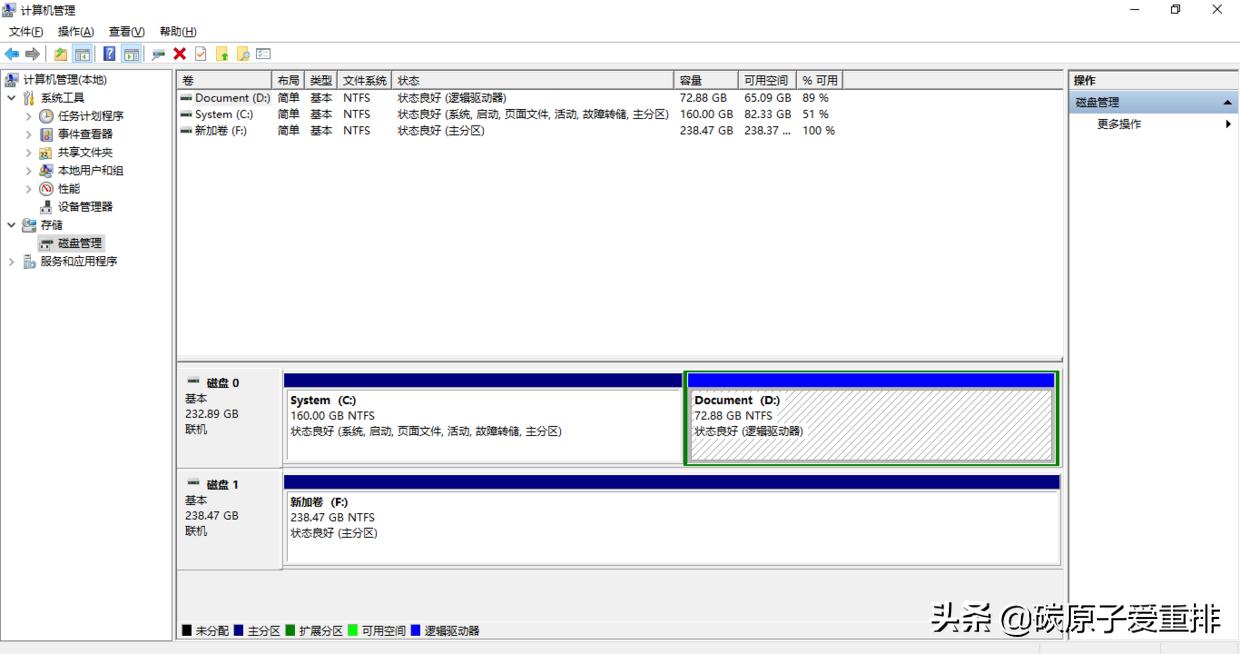Sort by the 卷 column header
1240x654 pixels.
[224, 80]
